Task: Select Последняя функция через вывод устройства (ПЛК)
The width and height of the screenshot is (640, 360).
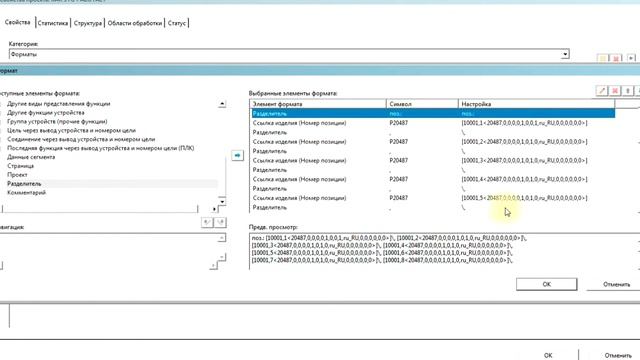Action: (100, 148)
